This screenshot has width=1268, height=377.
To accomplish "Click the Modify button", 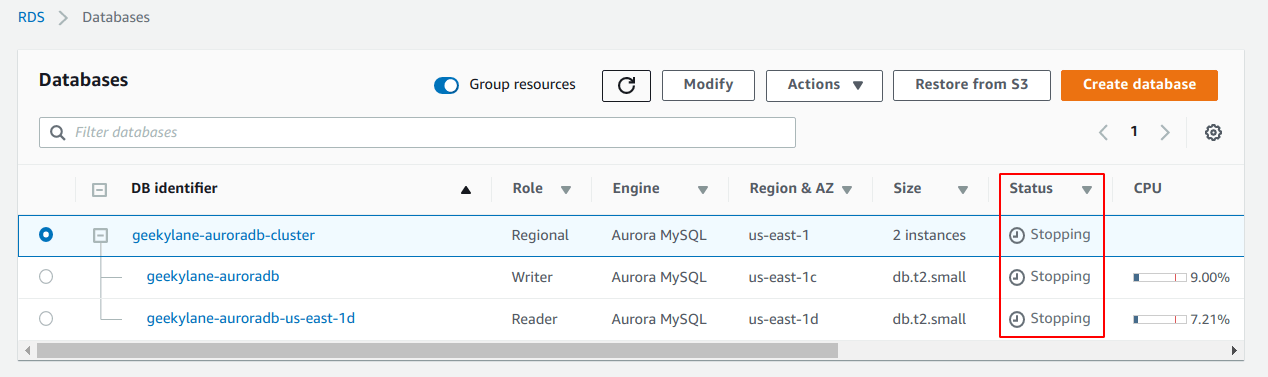I will [708, 85].
